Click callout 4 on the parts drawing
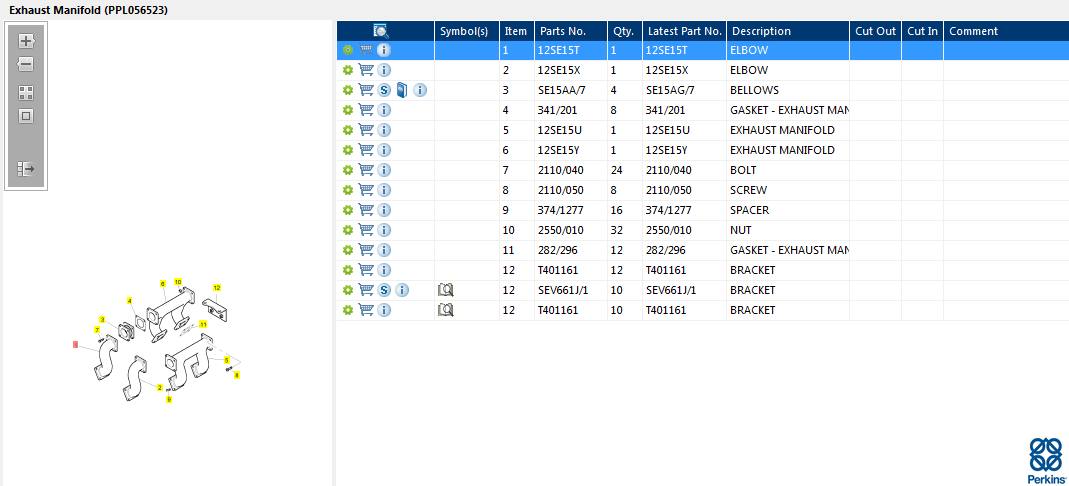Screen dimensions: 1069x486 pyautogui.click(x=130, y=301)
